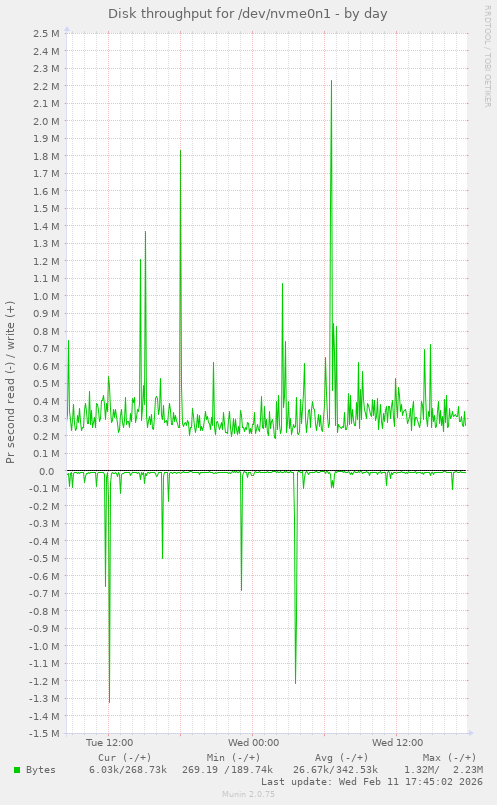The width and height of the screenshot is (497, 805).
Task: Select the '-1.5 M' y-axis label
Action: 45,734
